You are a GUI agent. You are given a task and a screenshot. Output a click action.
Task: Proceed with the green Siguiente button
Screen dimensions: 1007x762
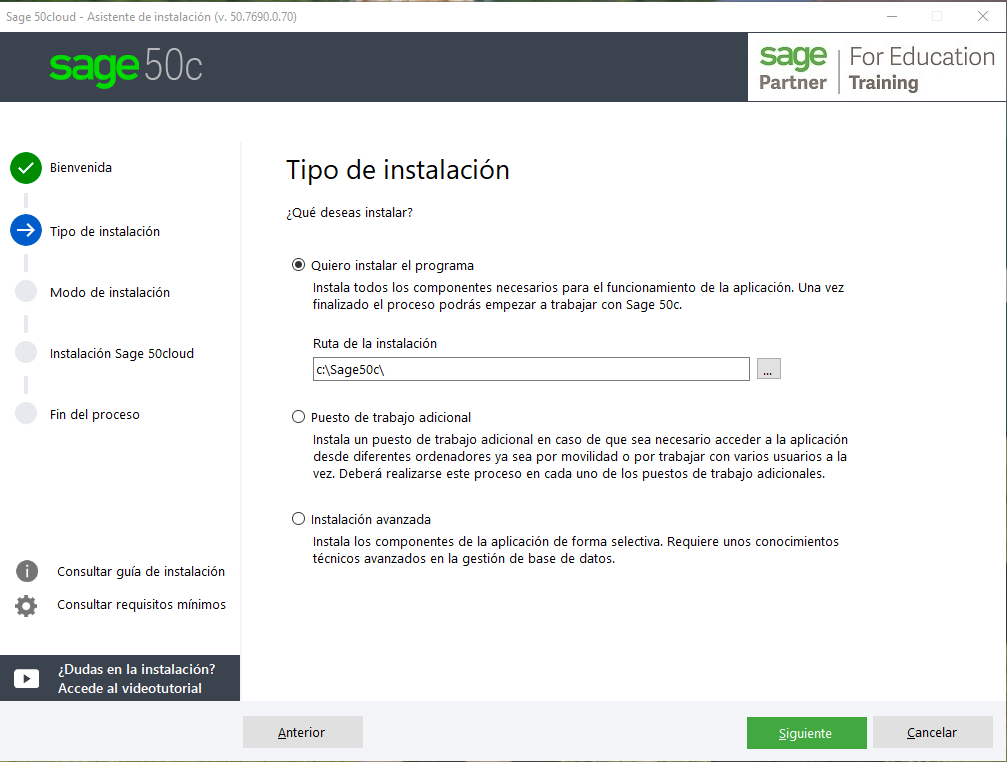[807, 733]
